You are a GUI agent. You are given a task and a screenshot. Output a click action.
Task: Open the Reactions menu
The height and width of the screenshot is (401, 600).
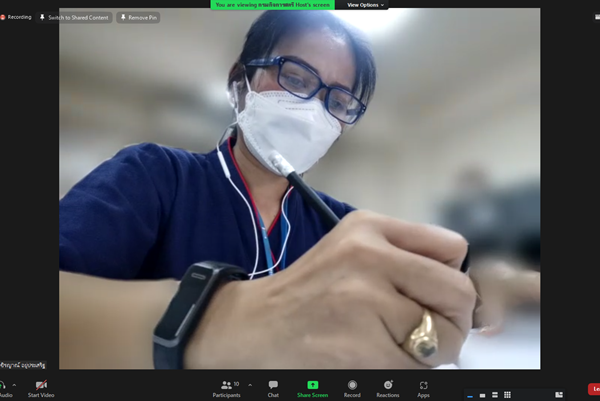coord(388,389)
